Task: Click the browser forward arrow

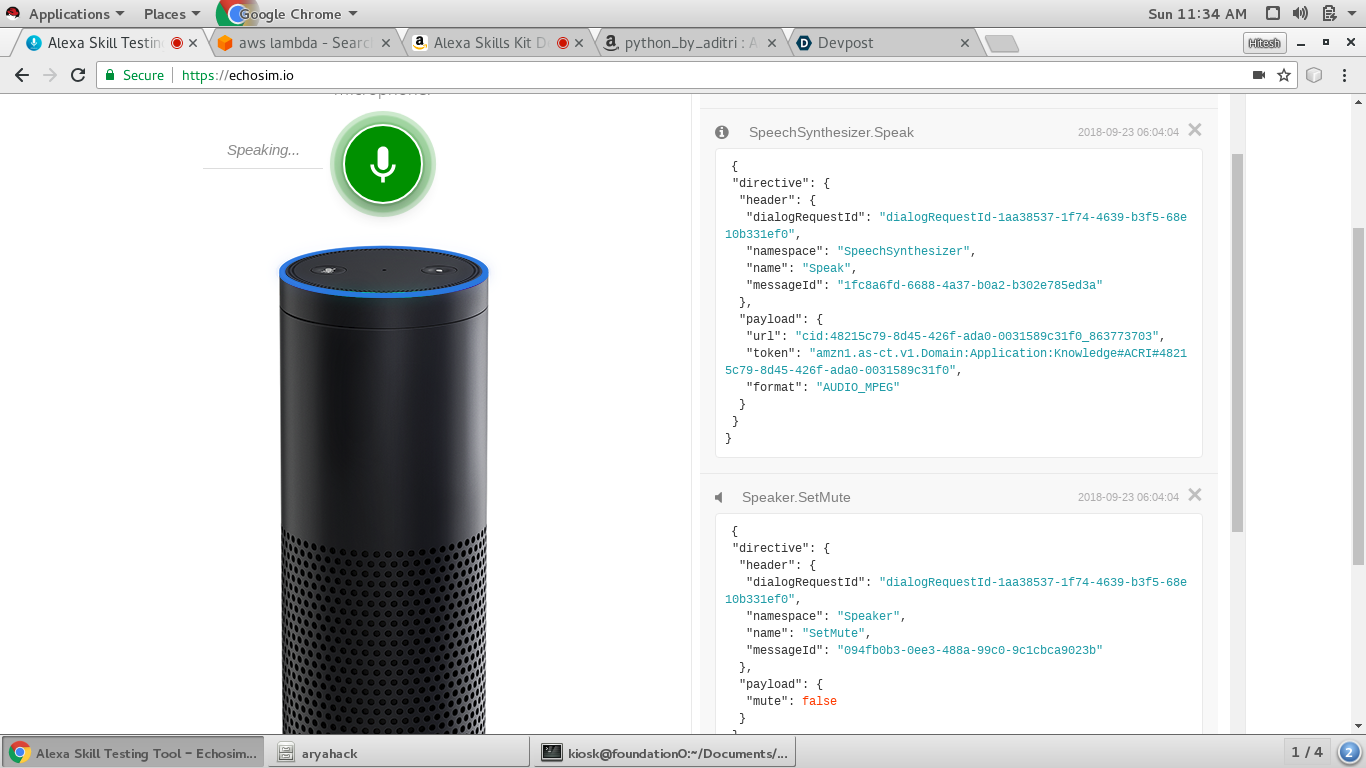Action: tap(50, 75)
